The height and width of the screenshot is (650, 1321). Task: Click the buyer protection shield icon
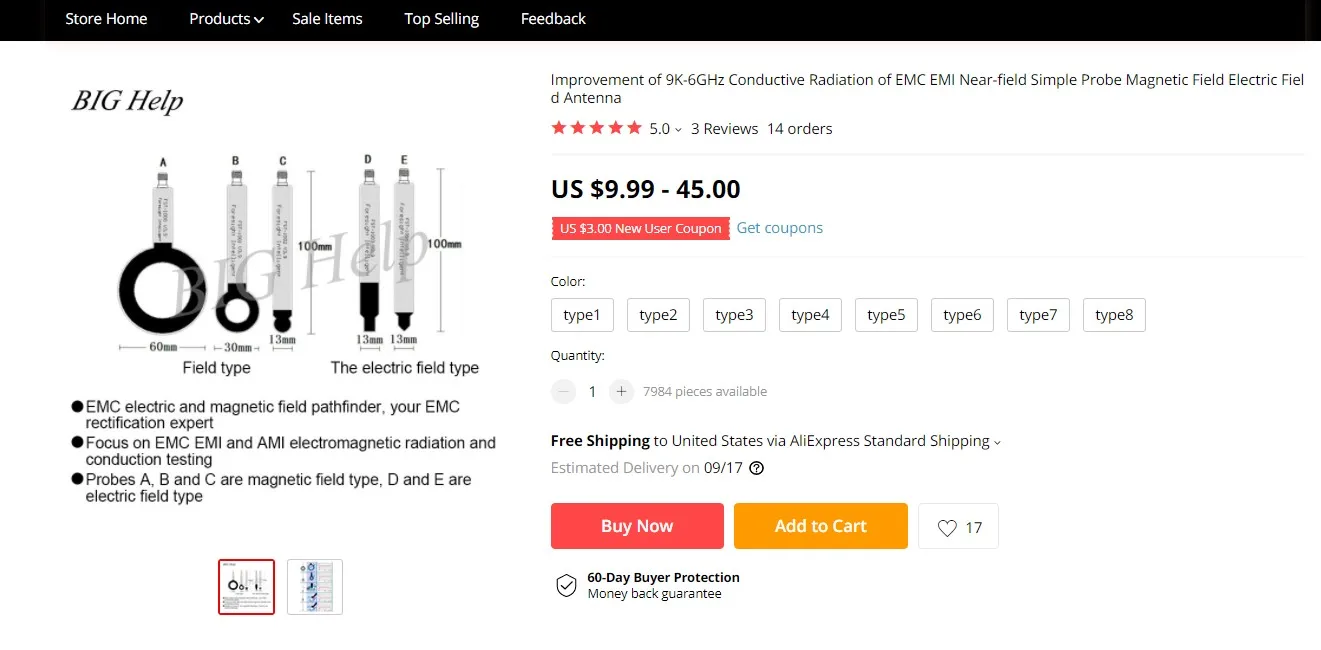tap(567, 585)
